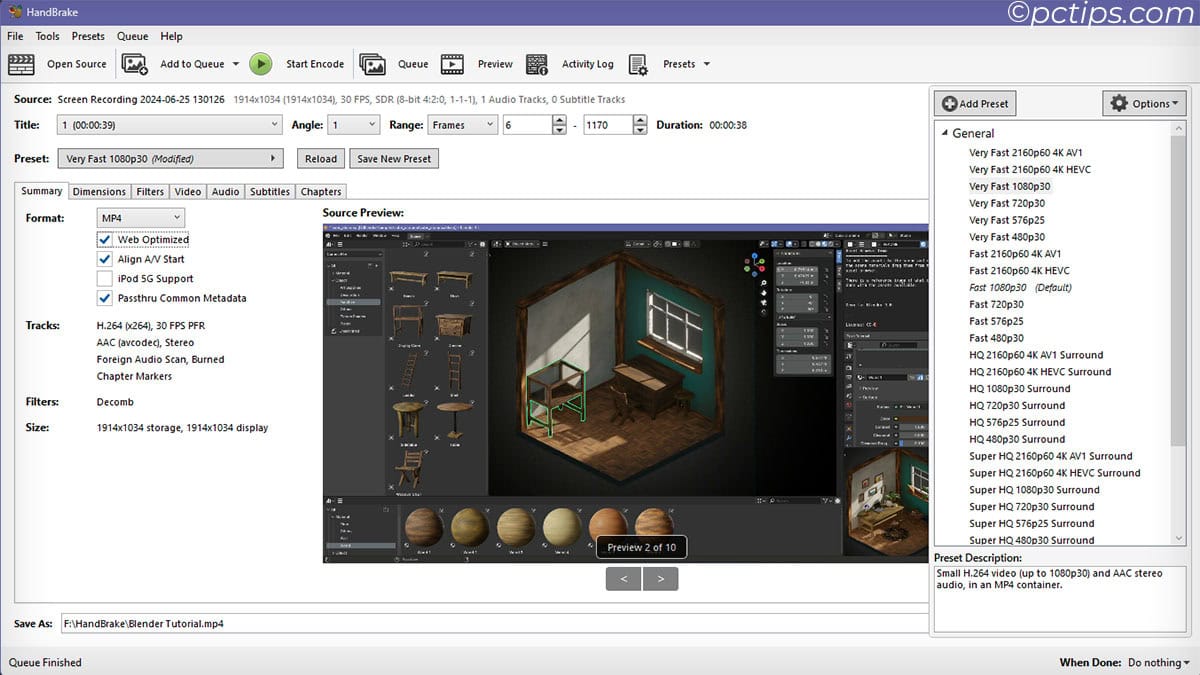The width and height of the screenshot is (1200, 675).
Task: Open the Preview window icon
Action: (452, 63)
